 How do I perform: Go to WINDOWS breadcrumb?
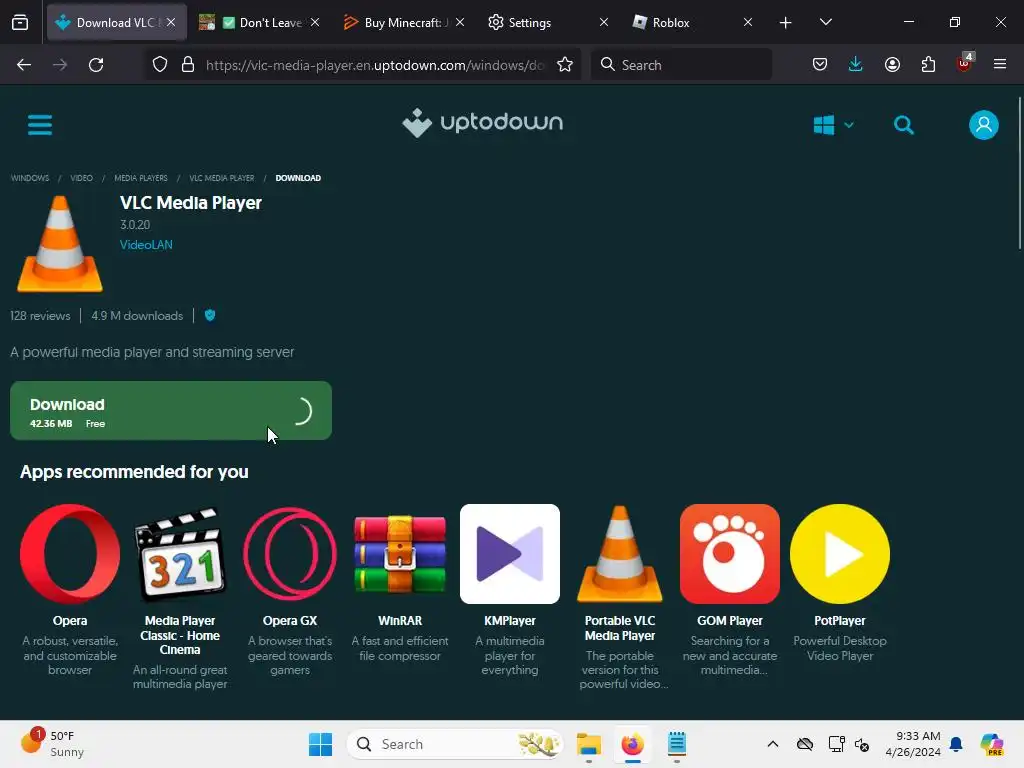(x=30, y=178)
